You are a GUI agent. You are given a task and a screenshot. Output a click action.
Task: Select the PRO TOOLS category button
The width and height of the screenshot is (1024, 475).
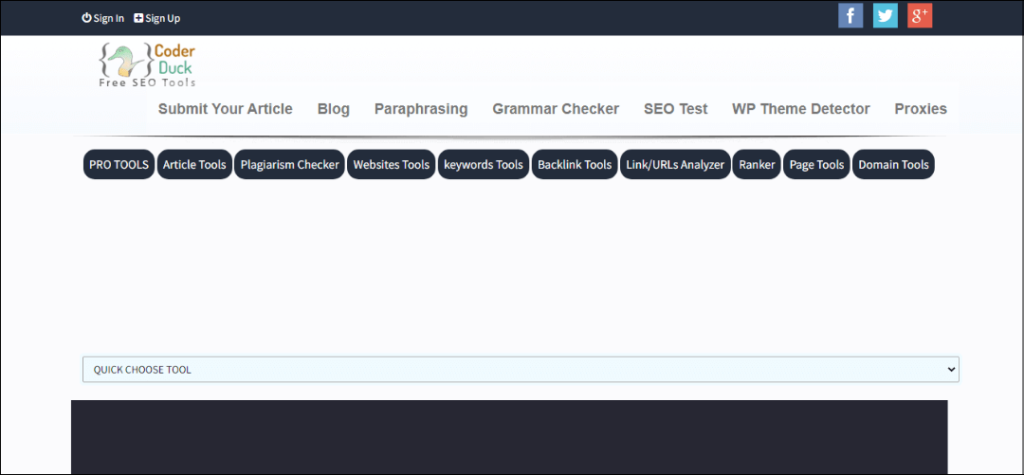119,165
